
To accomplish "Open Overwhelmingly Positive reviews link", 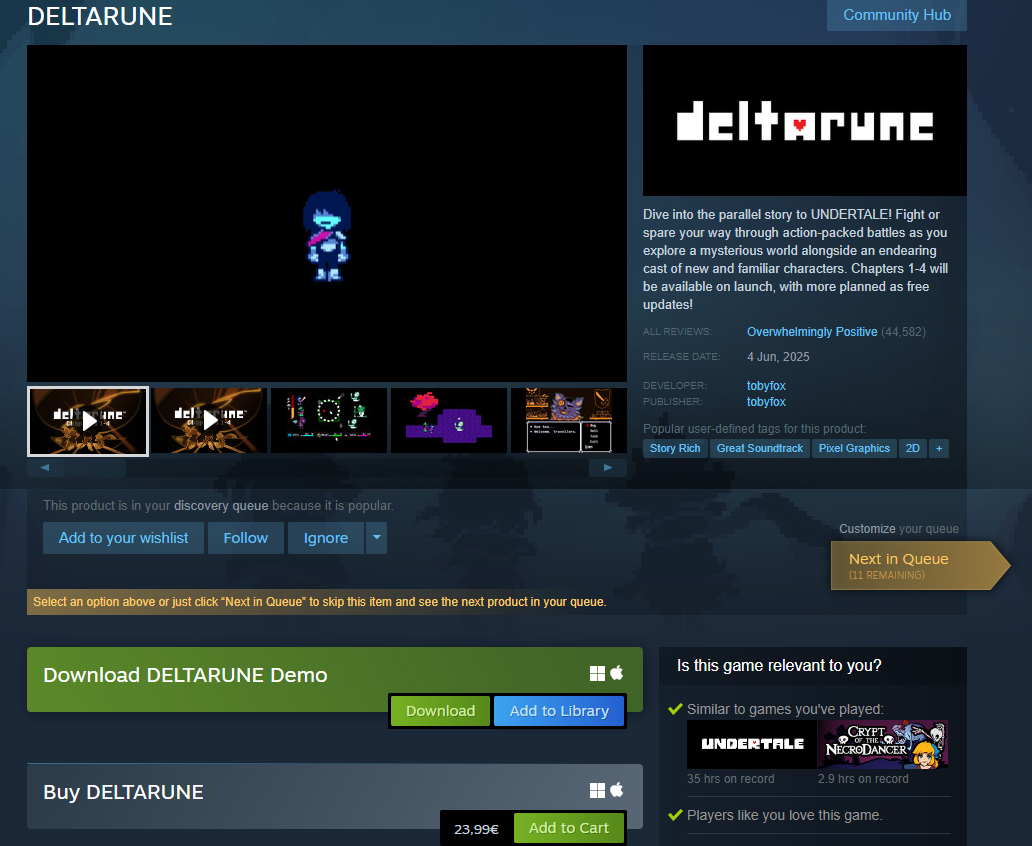I will (x=812, y=332).
